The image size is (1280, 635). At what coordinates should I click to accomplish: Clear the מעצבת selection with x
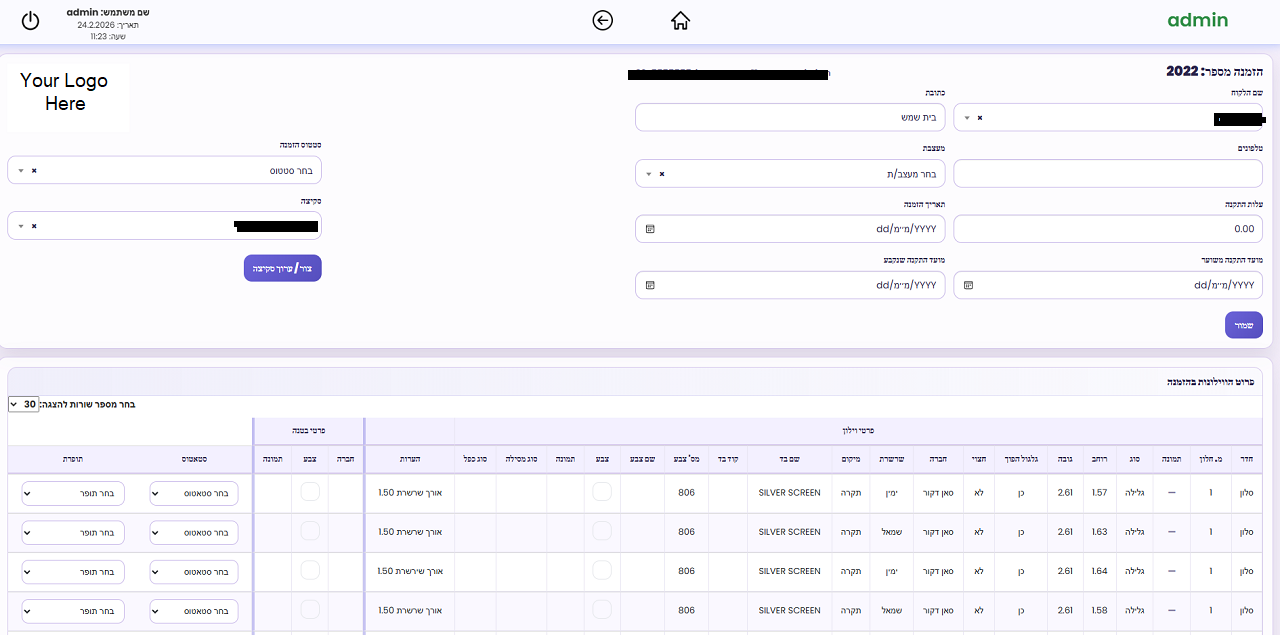point(661,174)
